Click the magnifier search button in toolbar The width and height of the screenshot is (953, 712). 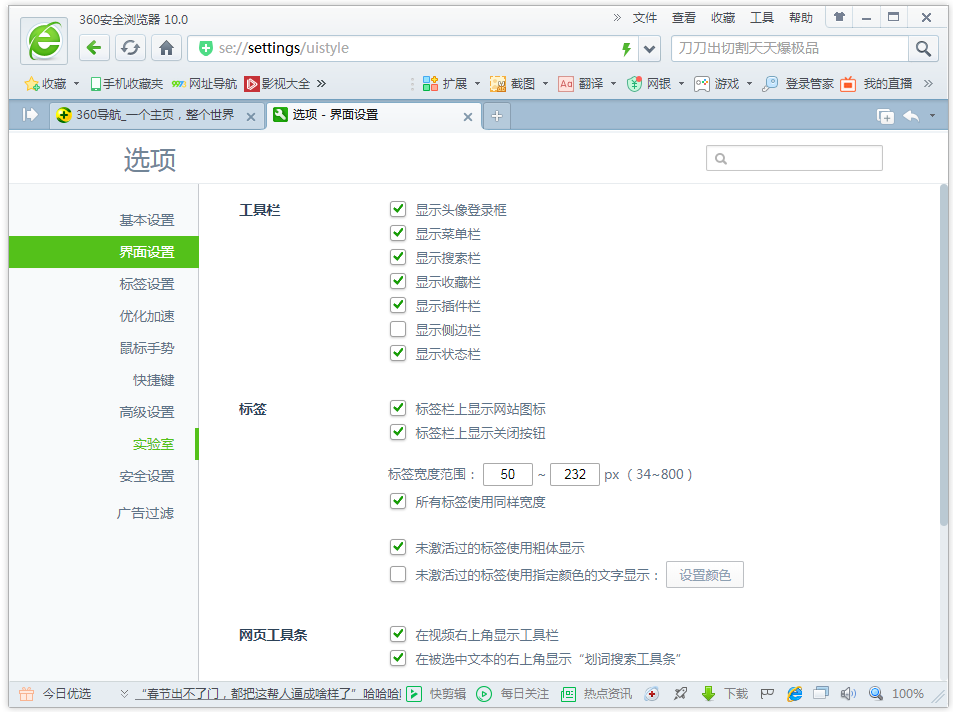pos(922,48)
